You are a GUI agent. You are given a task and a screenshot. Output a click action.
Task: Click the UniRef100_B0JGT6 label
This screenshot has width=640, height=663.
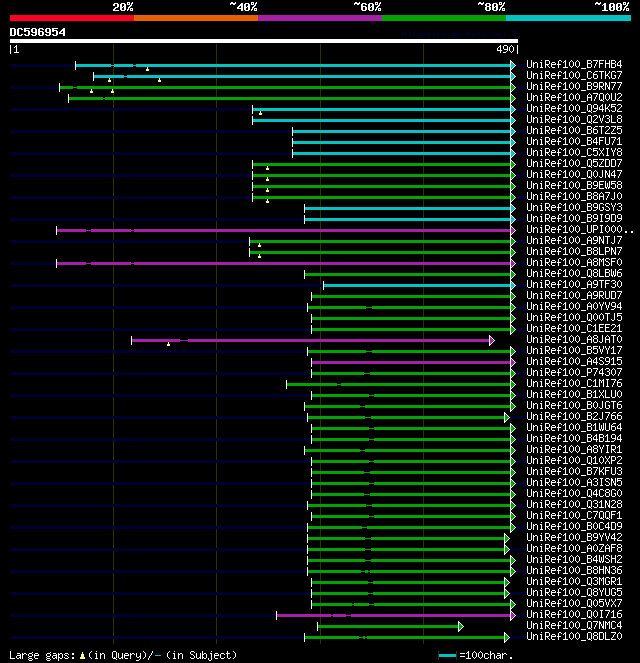click(574, 405)
